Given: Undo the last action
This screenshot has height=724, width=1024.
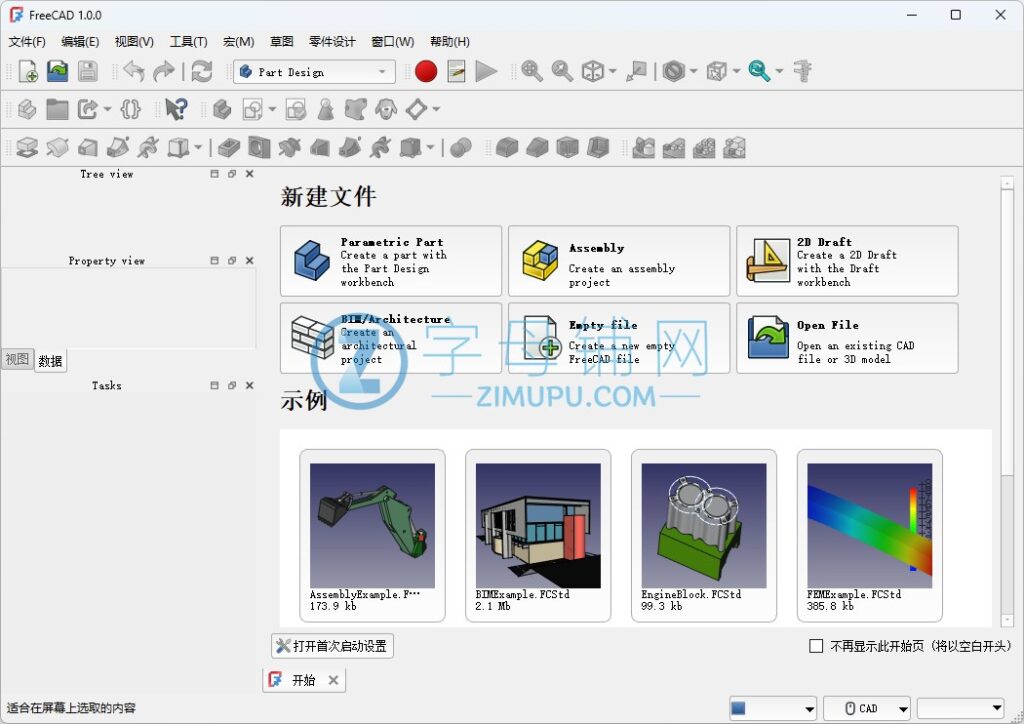Looking at the screenshot, I should click(134, 71).
